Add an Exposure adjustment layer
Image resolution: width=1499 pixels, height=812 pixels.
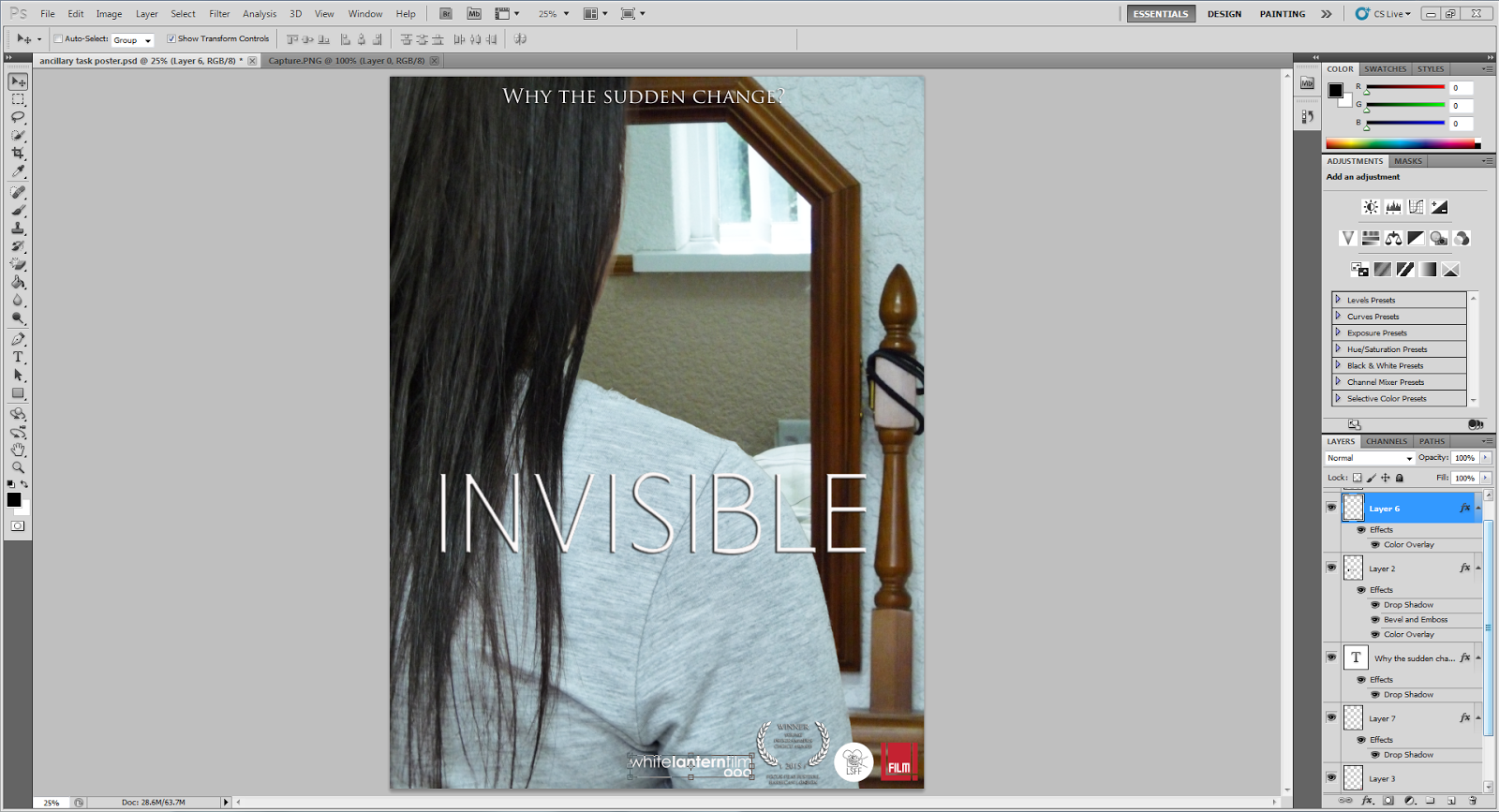pos(1439,207)
